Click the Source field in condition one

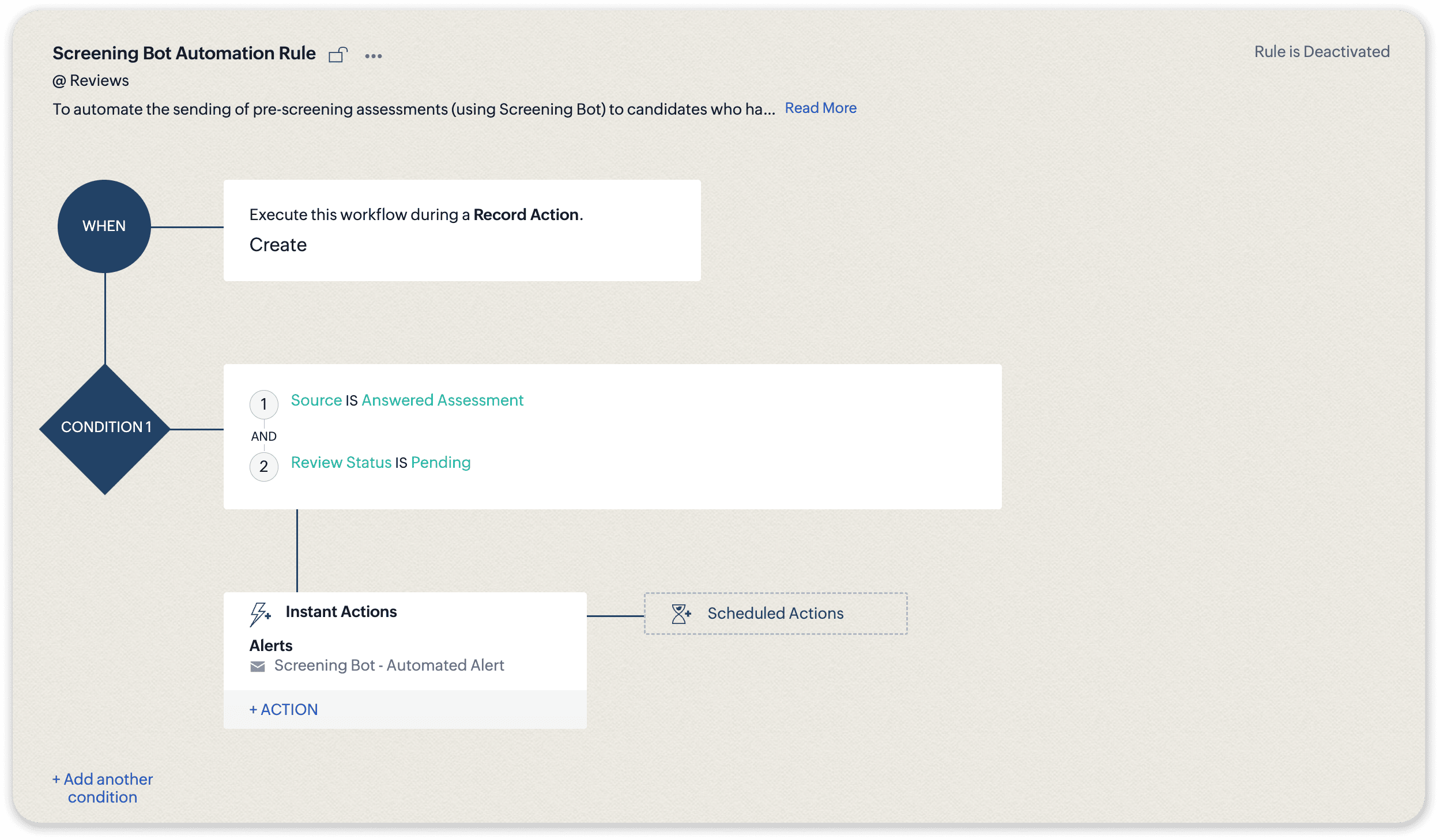click(x=316, y=400)
